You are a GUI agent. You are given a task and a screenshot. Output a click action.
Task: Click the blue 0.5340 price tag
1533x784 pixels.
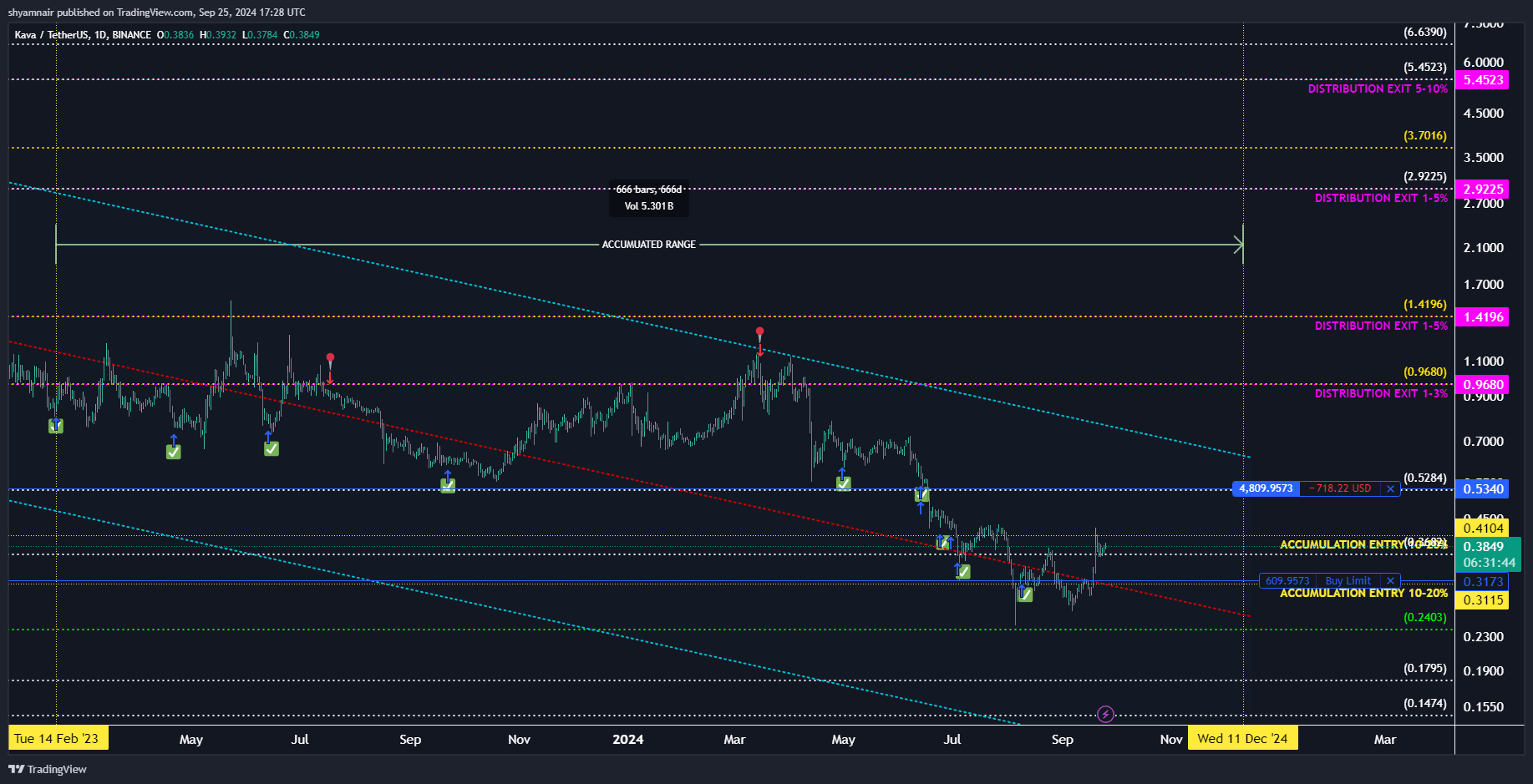click(x=1483, y=489)
